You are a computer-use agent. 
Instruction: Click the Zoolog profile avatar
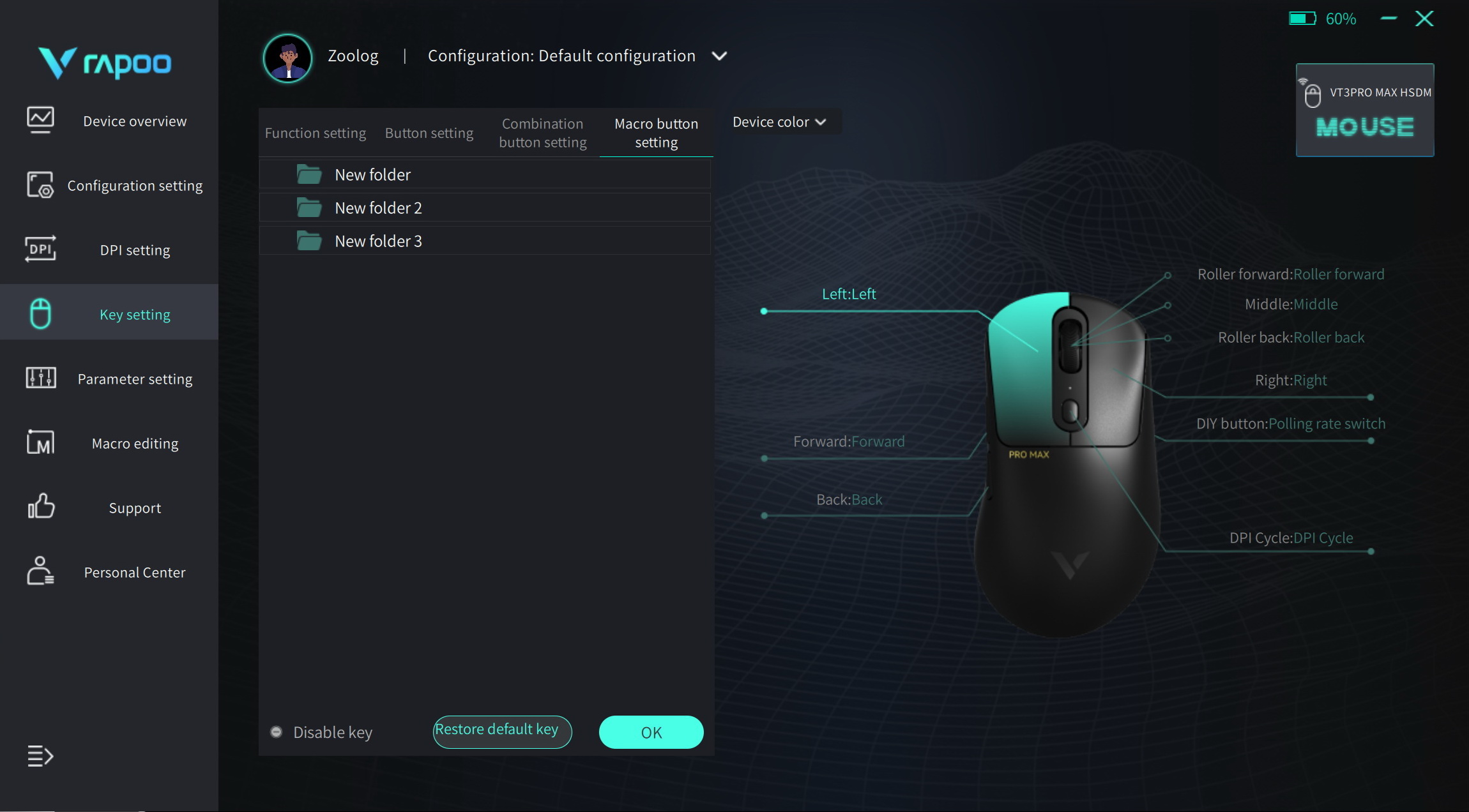[x=288, y=58]
